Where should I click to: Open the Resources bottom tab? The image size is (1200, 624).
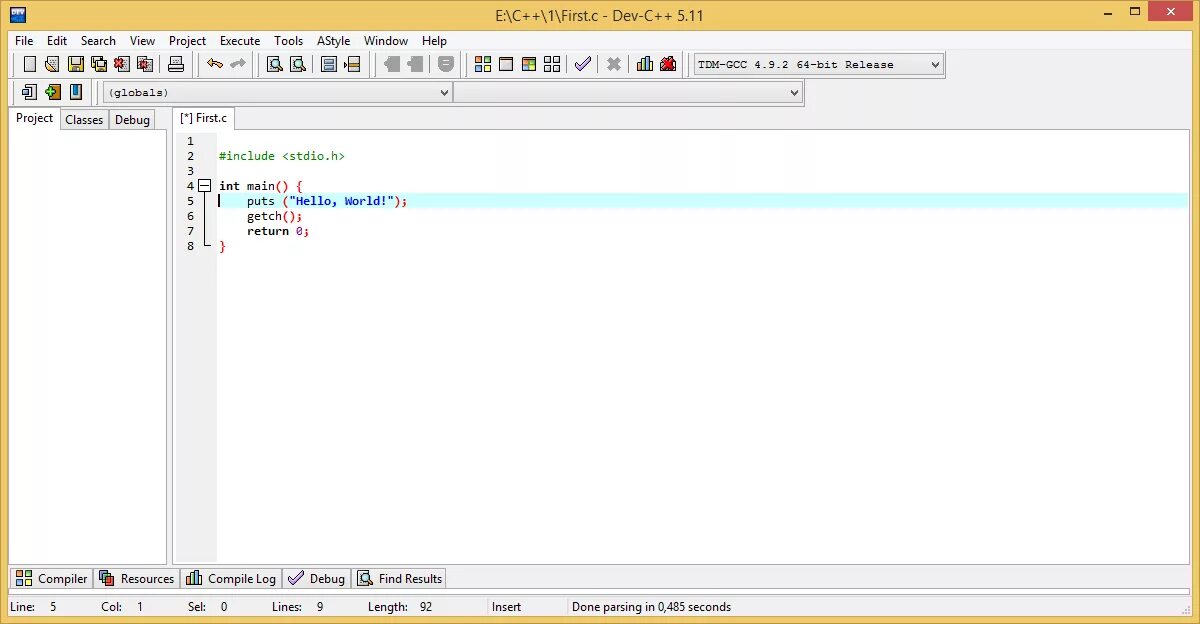[137, 578]
